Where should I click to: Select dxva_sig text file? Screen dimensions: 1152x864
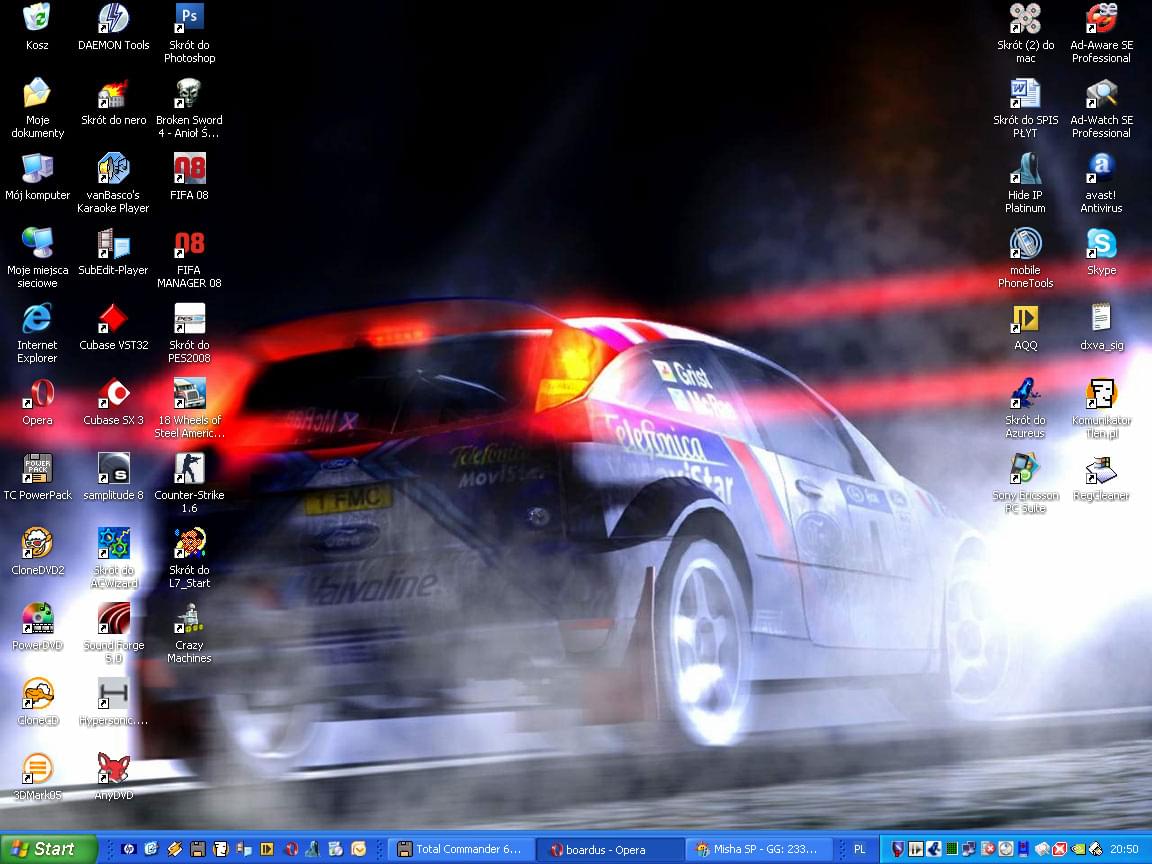coord(1101,328)
